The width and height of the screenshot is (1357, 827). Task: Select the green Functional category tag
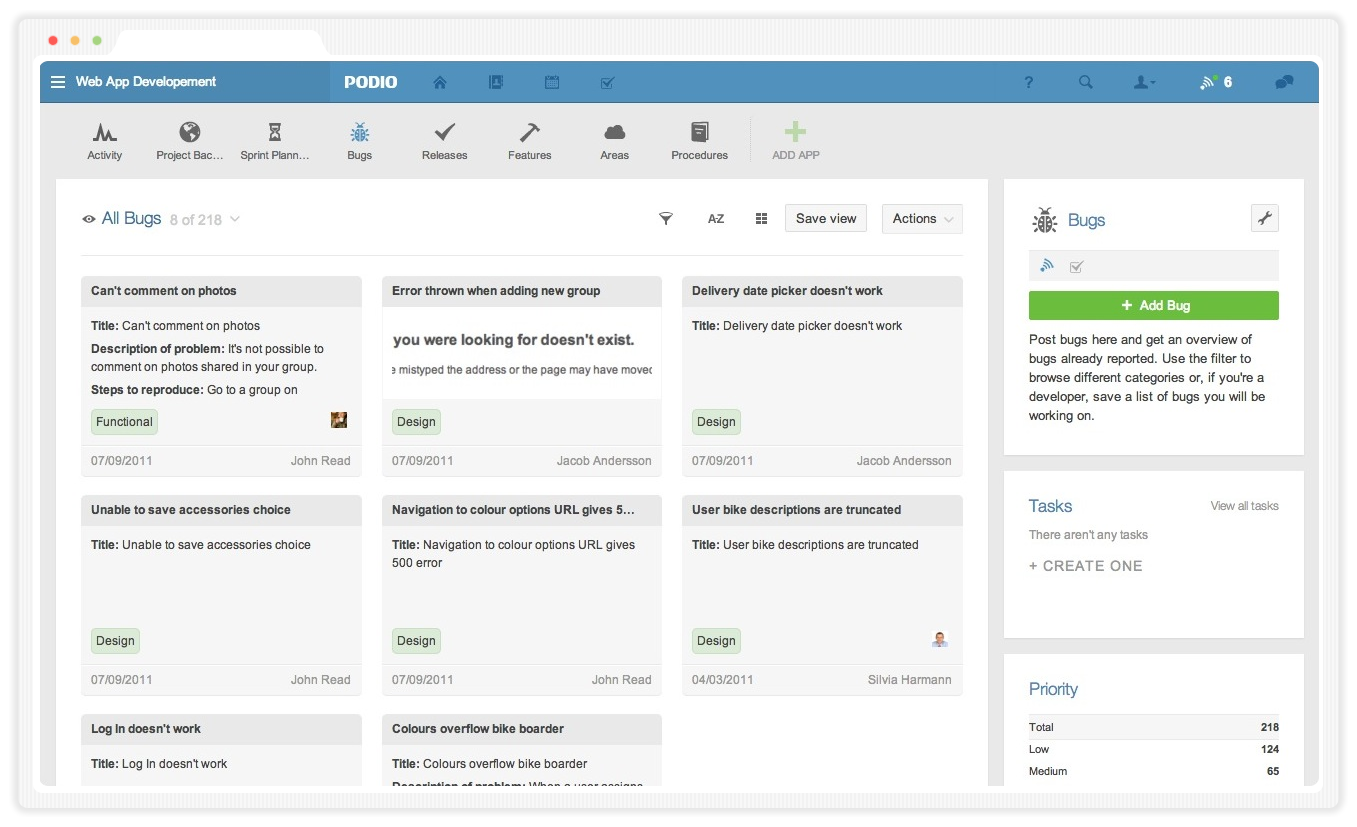pos(124,422)
